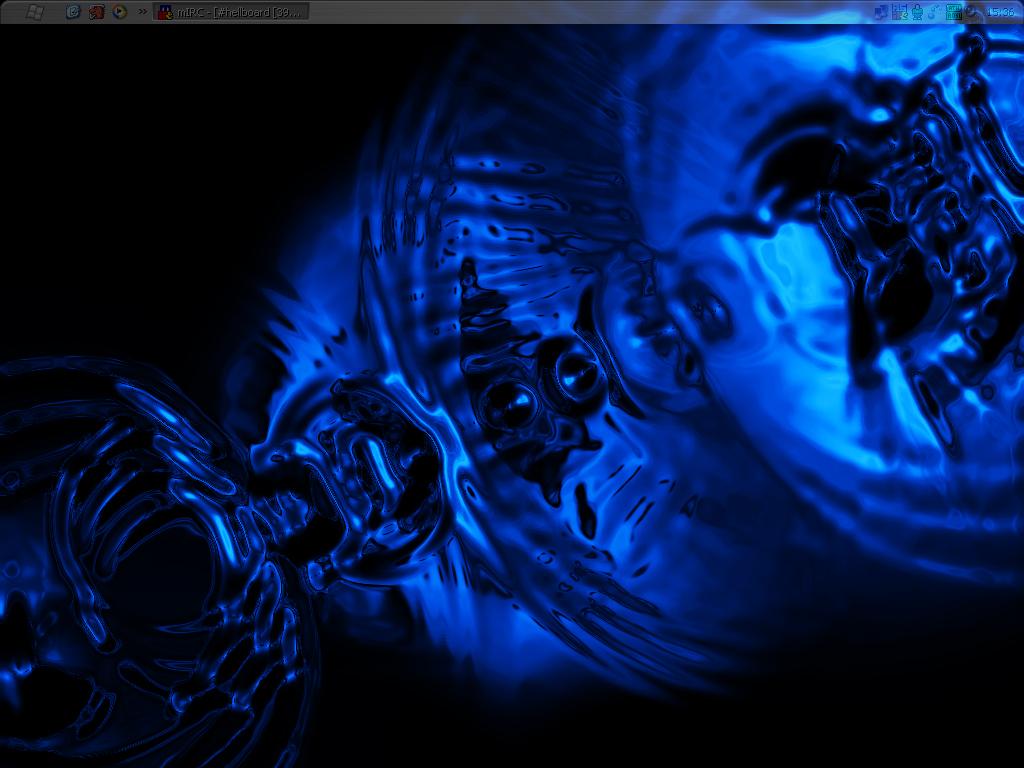1024x768 pixels.
Task: Click the mIRC icon in taskbar button
Action: [165, 12]
